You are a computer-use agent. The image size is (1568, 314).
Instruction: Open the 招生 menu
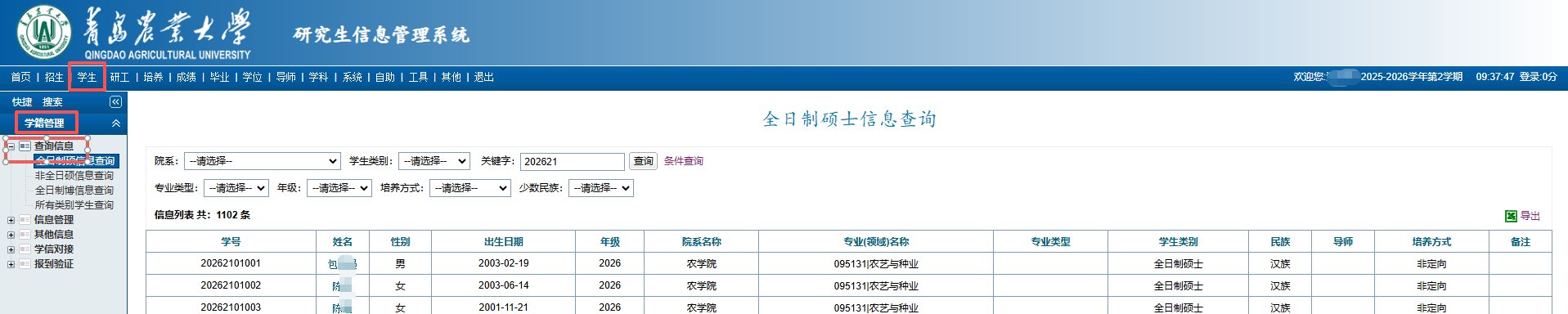coord(54,77)
